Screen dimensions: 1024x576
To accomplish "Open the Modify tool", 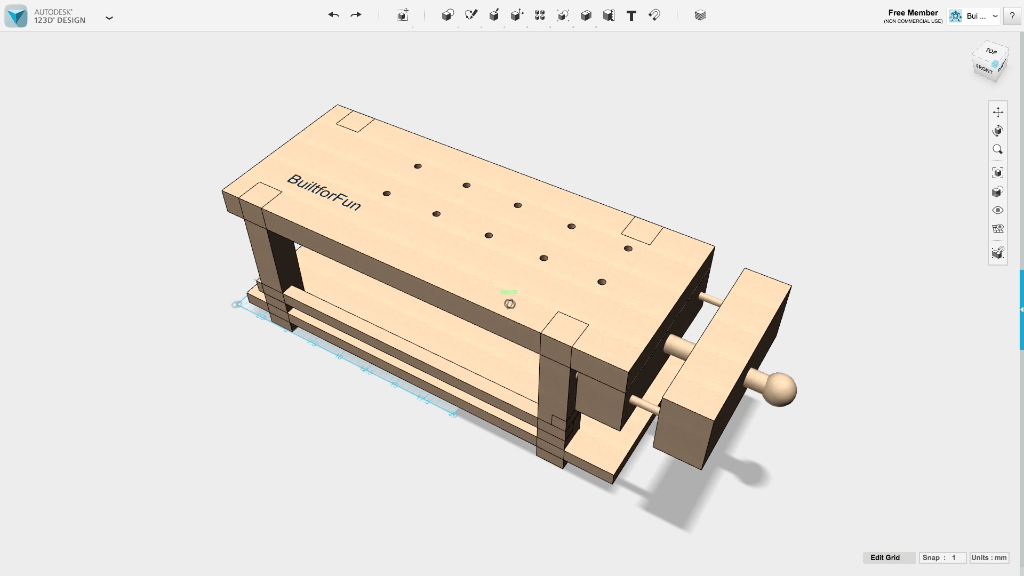I will pyautogui.click(x=517, y=15).
